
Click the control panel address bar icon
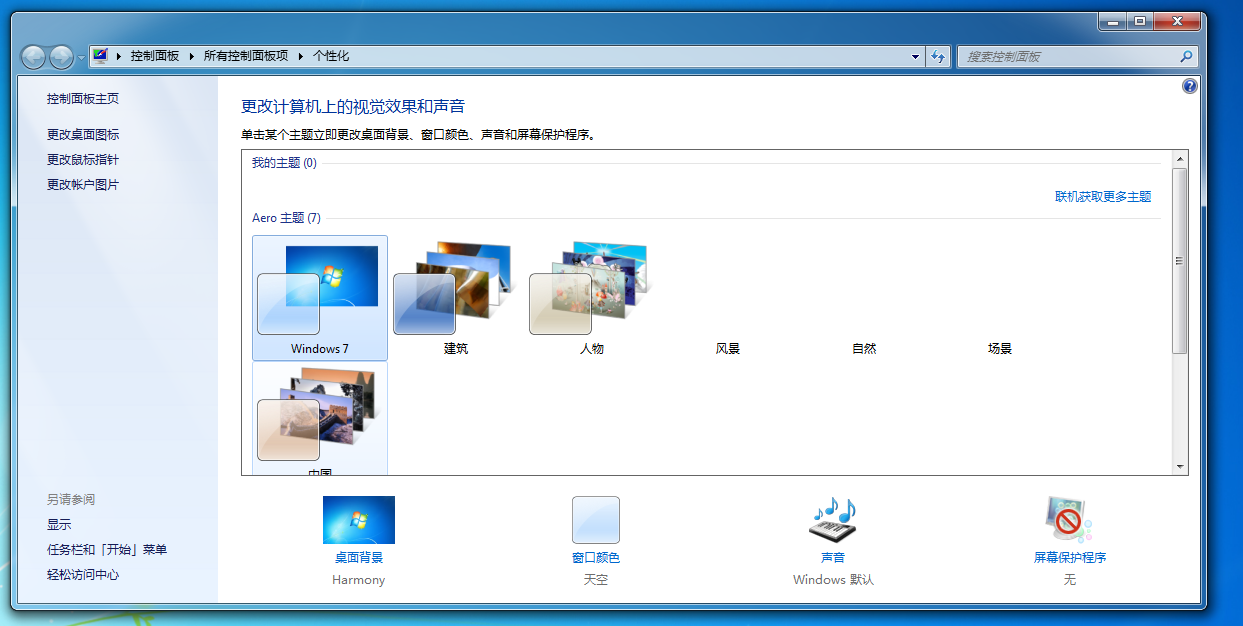coord(100,56)
